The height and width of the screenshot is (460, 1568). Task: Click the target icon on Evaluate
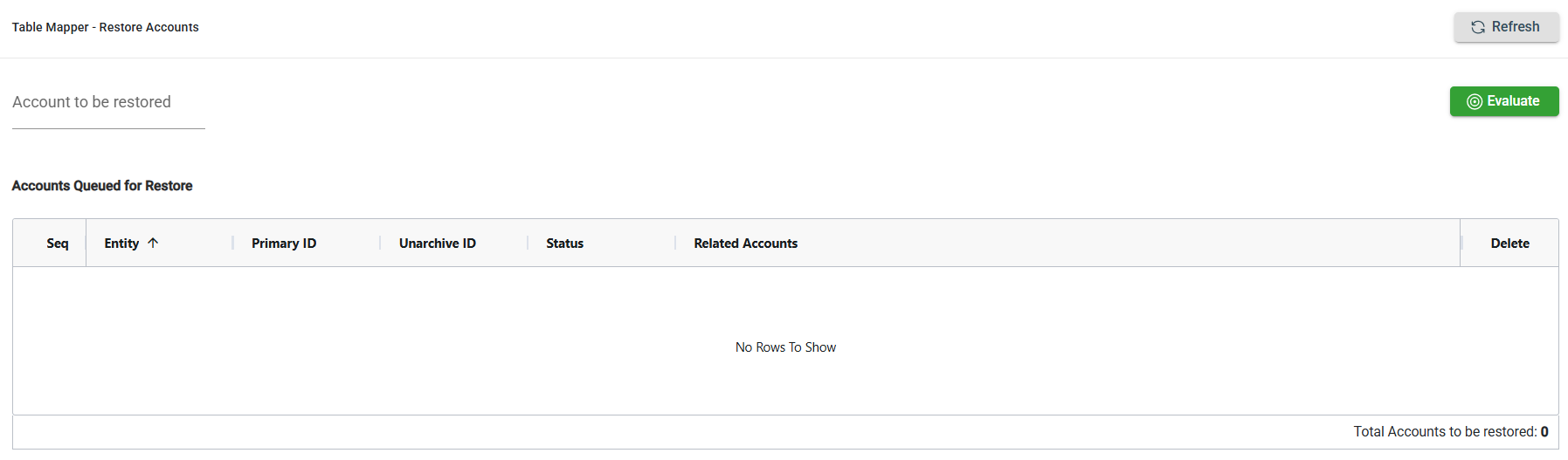(x=1475, y=101)
